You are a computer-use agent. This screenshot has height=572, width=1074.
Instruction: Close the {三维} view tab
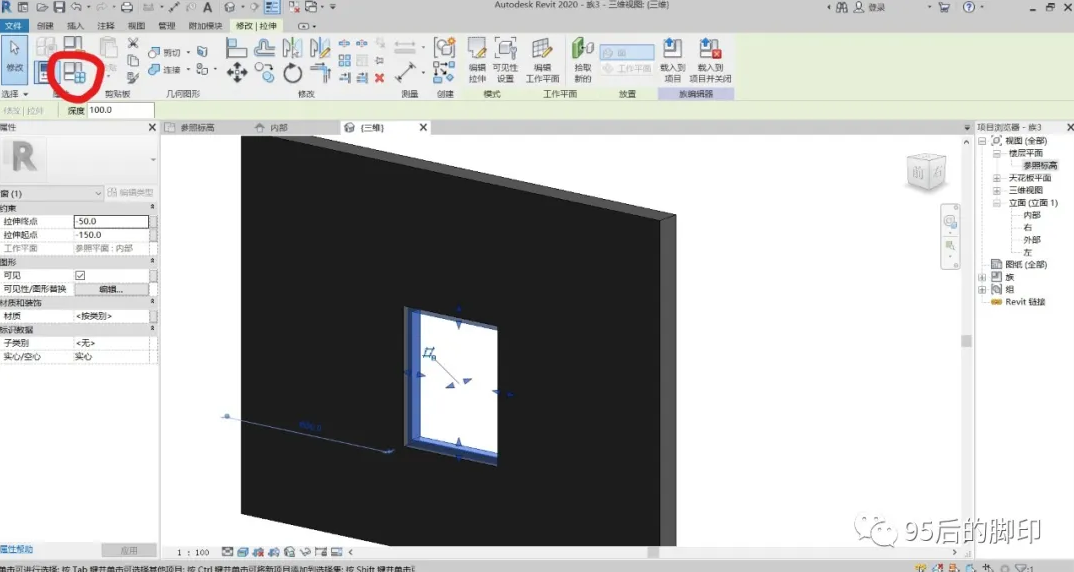click(423, 127)
